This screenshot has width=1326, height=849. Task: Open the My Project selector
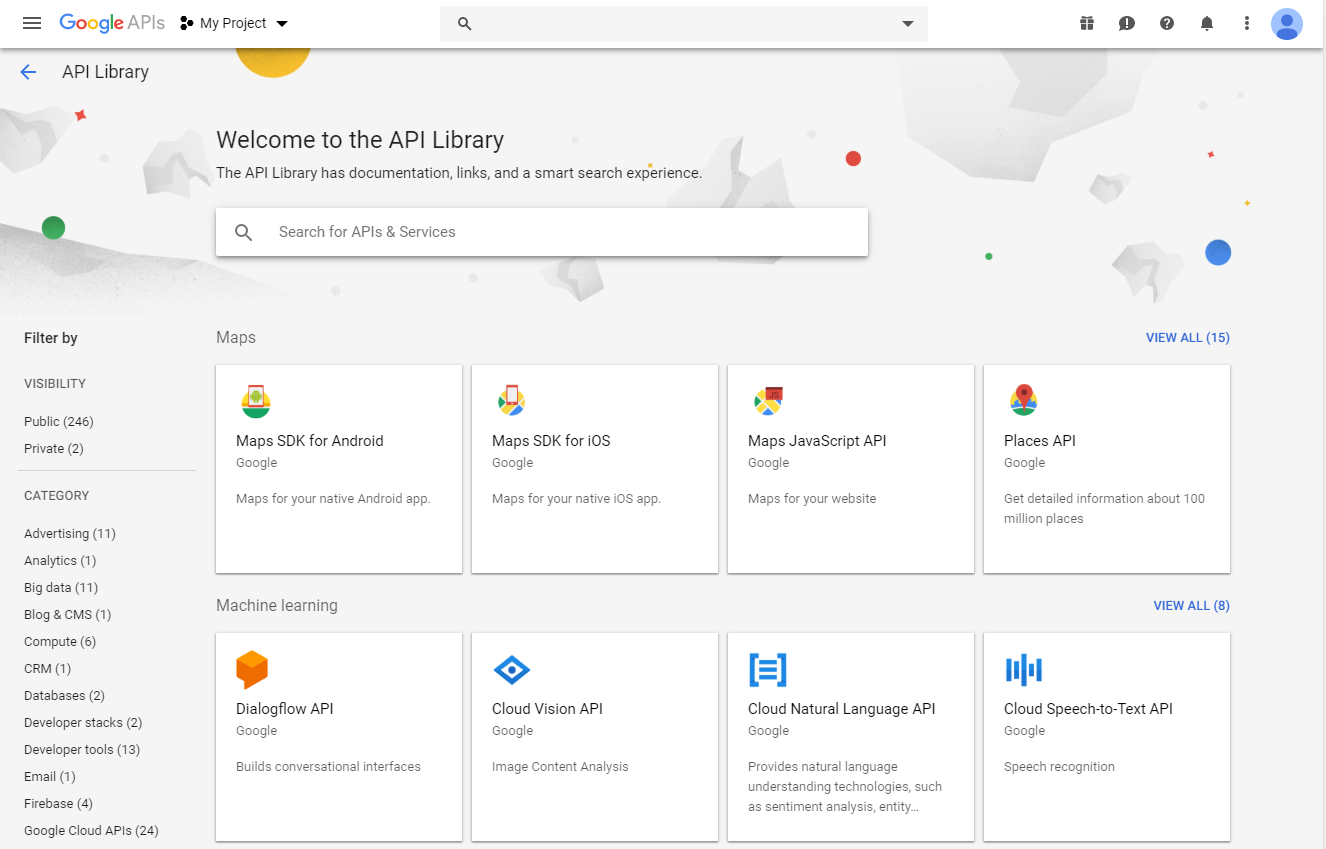(232, 22)
